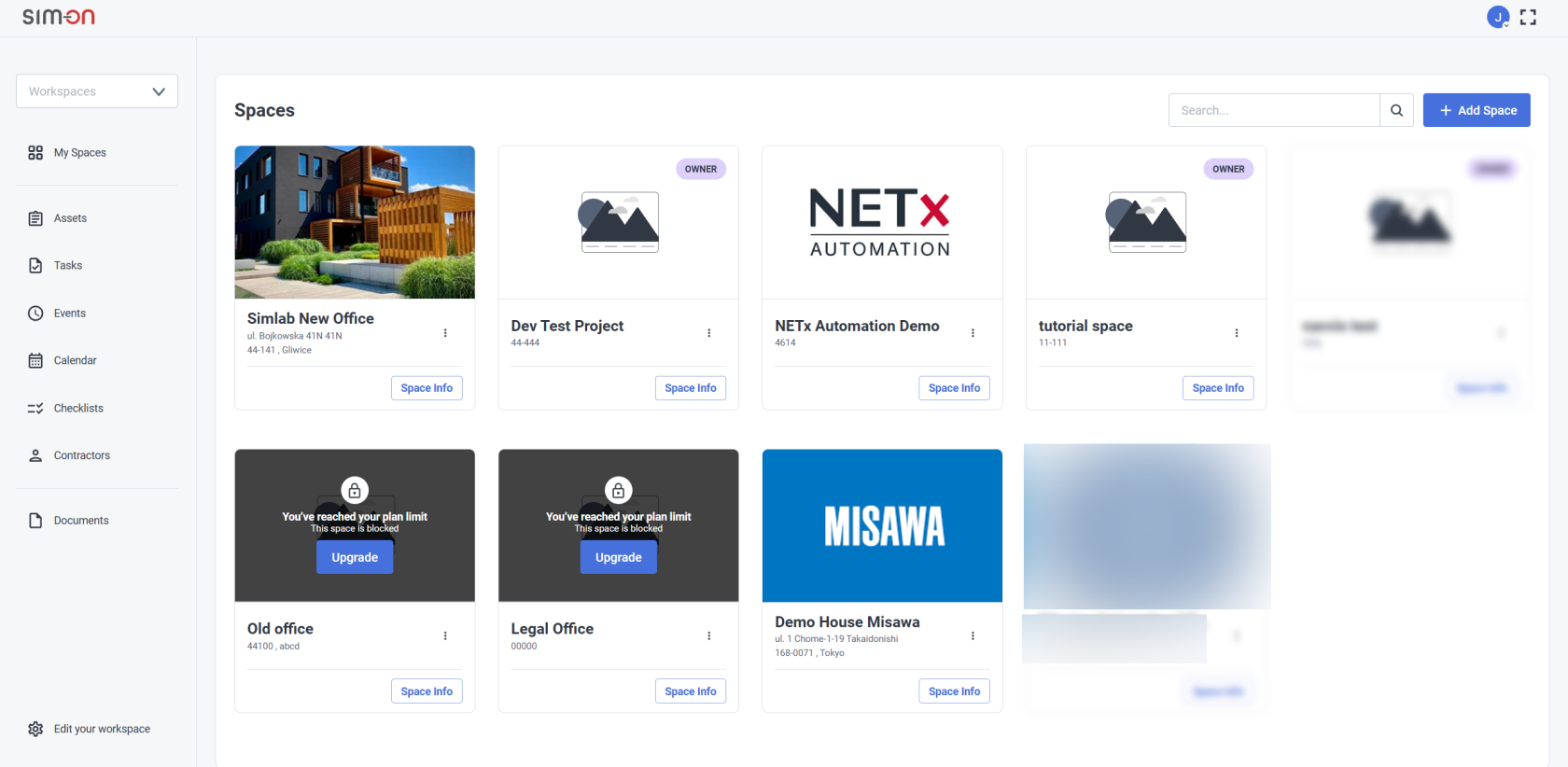The height and width of the screenshot is (767, 1568).
Task: Click Upgrade on Old office card
Action: pyautogui.click(x=355, y=557)
